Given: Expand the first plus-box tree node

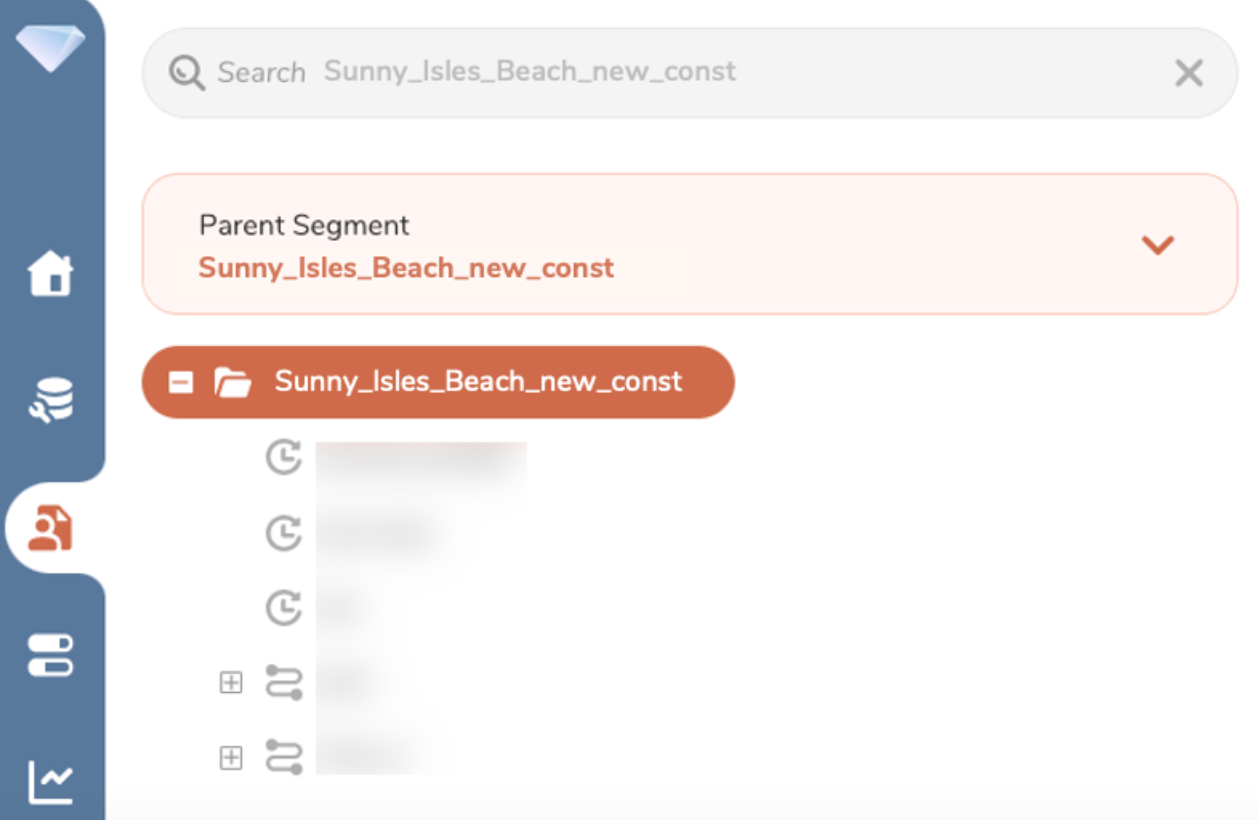Looking at the screenshot, I should point(231,682).
